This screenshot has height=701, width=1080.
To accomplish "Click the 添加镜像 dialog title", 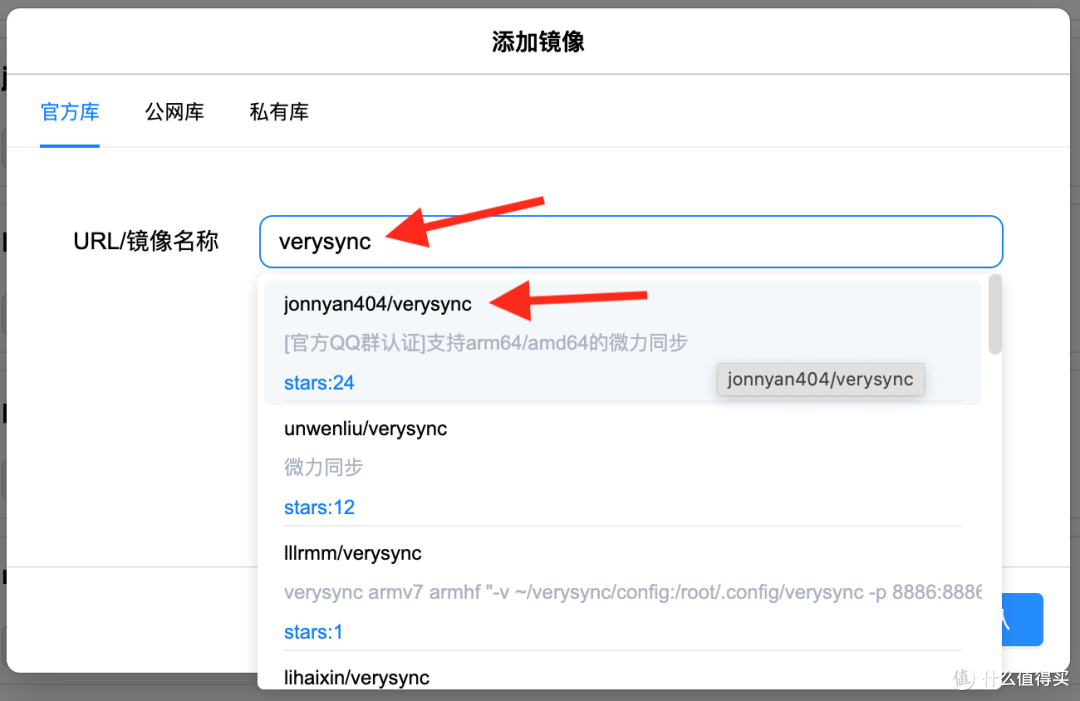I will (x=539, y=41).
